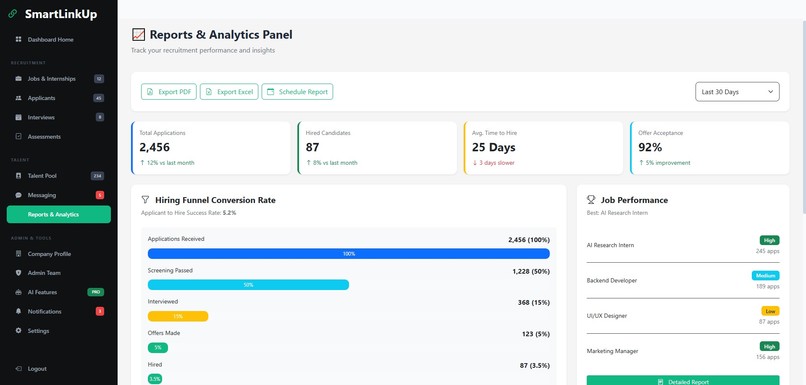Open Admin Team page
Image resolution: width=806 pixels, height=385 pixels.
pos(59,273)
